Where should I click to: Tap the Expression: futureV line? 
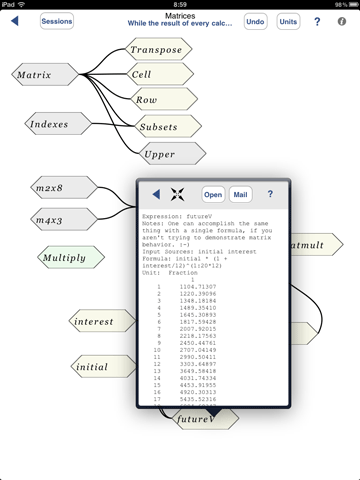tap(177, 216)
